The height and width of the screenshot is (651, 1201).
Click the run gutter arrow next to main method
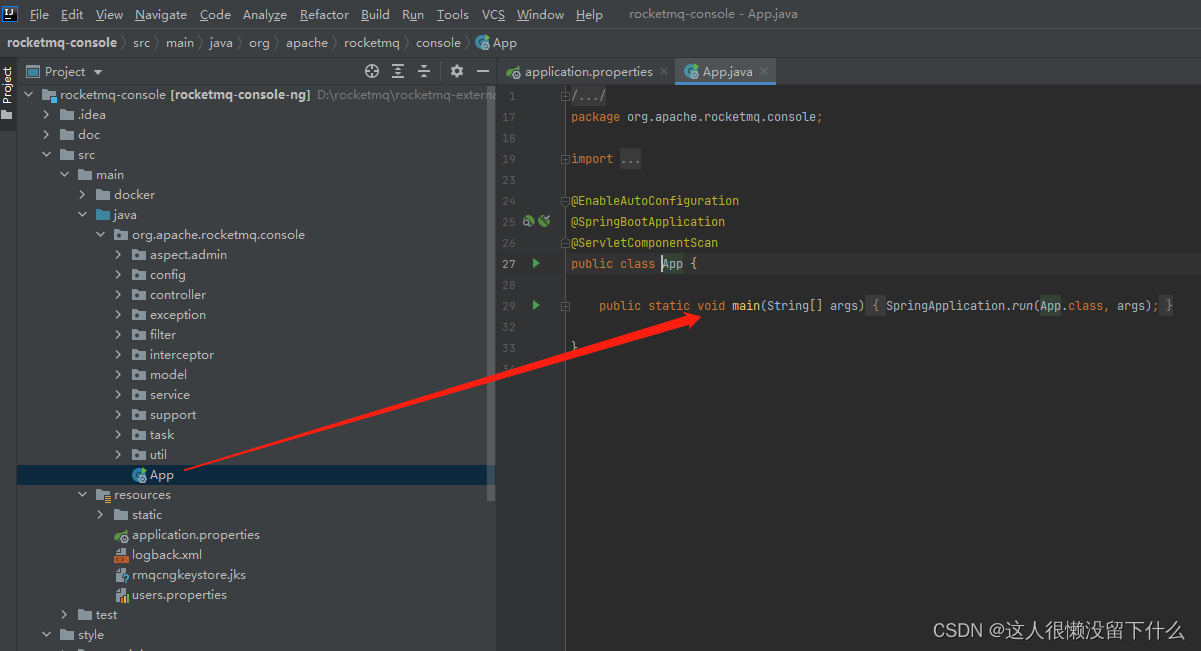click(x=536, y=305)
